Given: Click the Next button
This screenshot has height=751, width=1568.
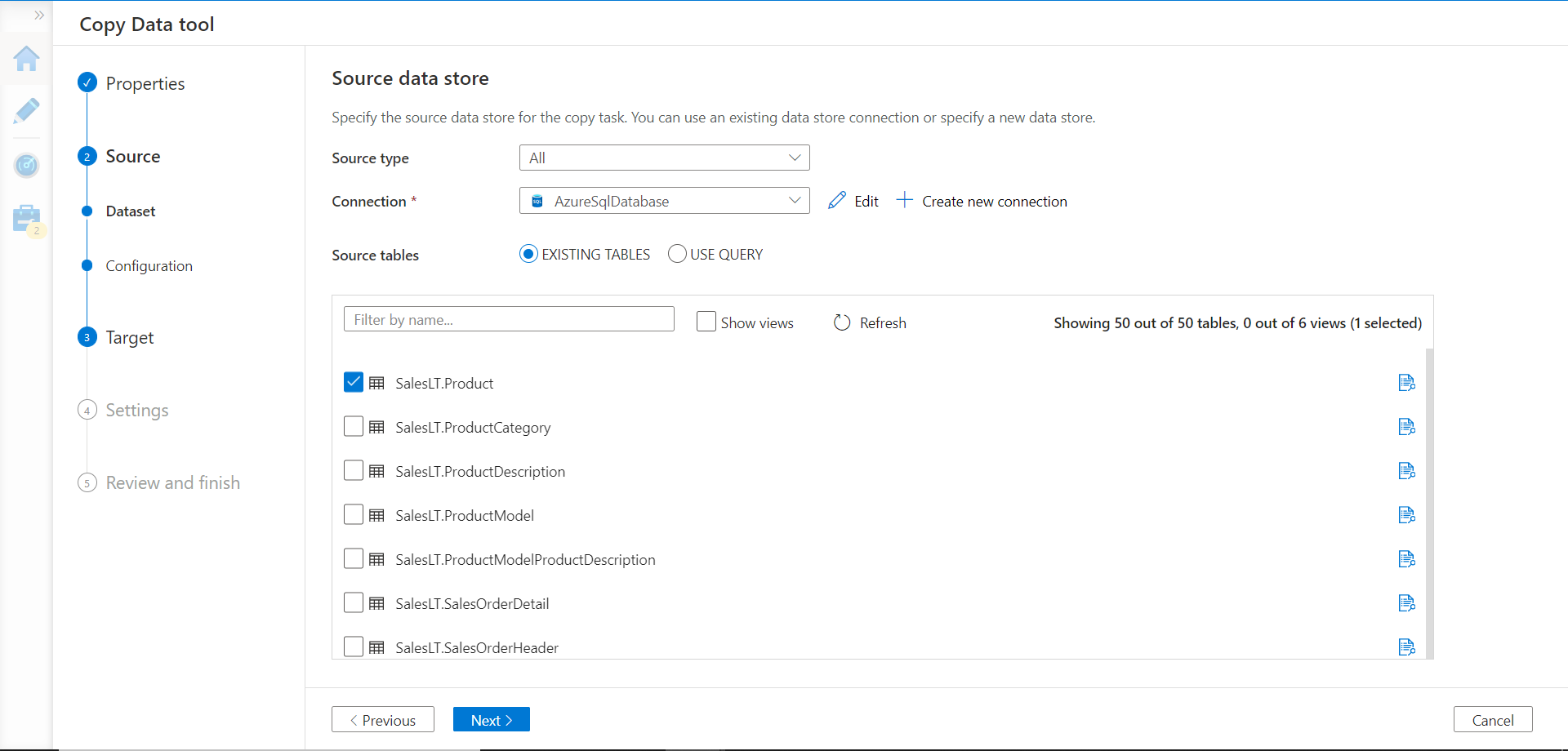Looking at the screenshot, I should [491, 720].
